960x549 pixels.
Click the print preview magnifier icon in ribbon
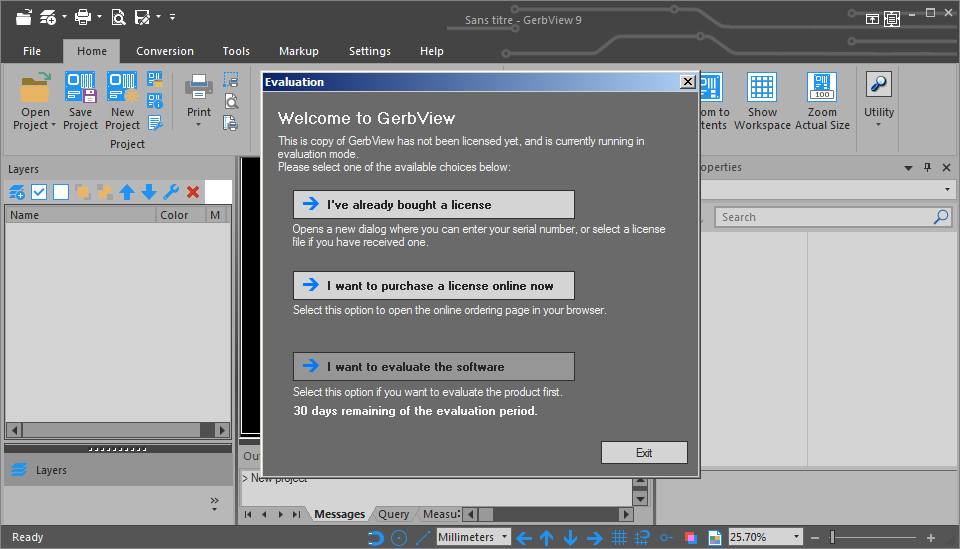(x=231, y=101)
